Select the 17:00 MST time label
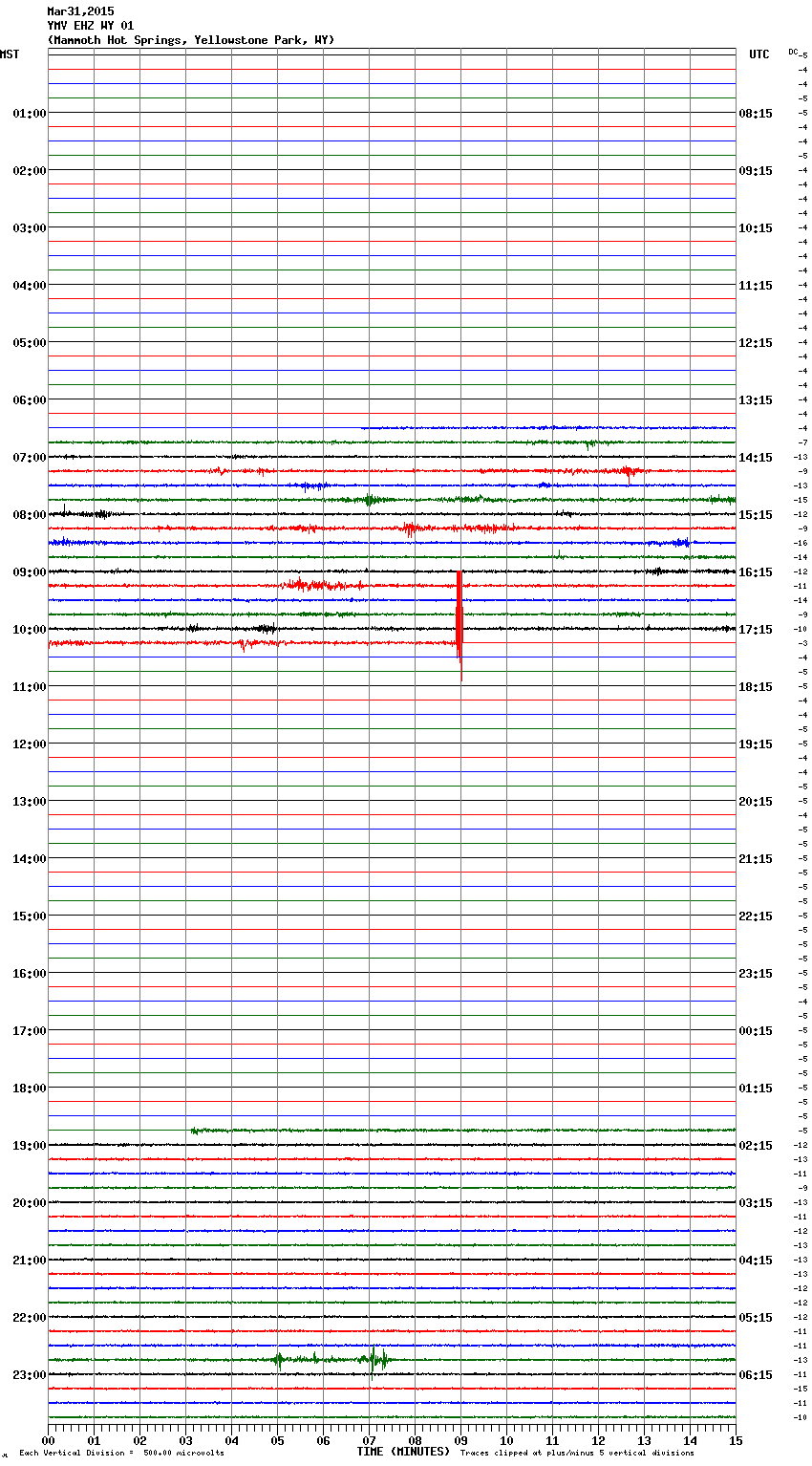Viewport: 812px width, 1466px height. [30, 1031]
